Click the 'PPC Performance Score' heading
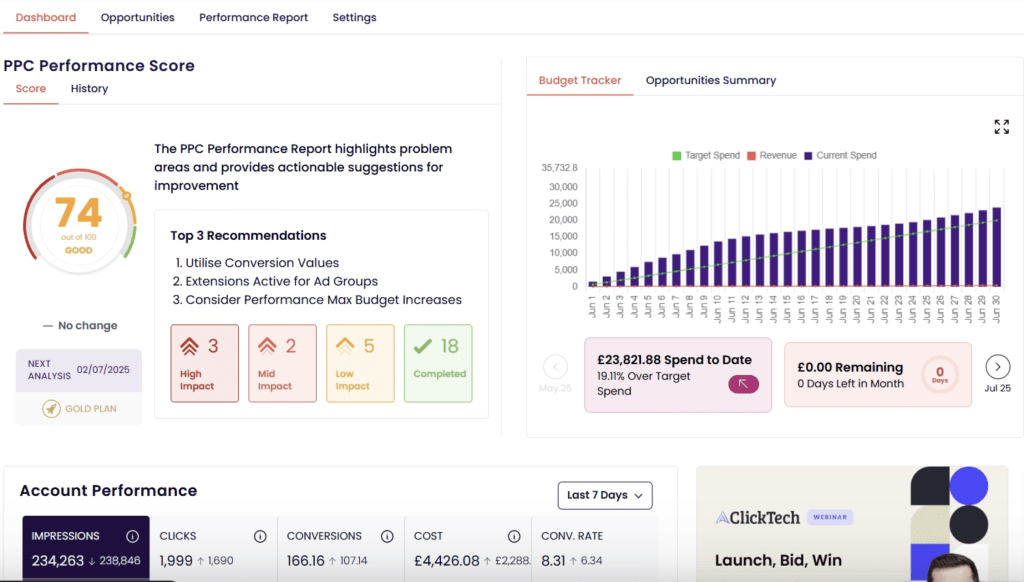The width and height of the screenshot is (1024, 582). 99,66
